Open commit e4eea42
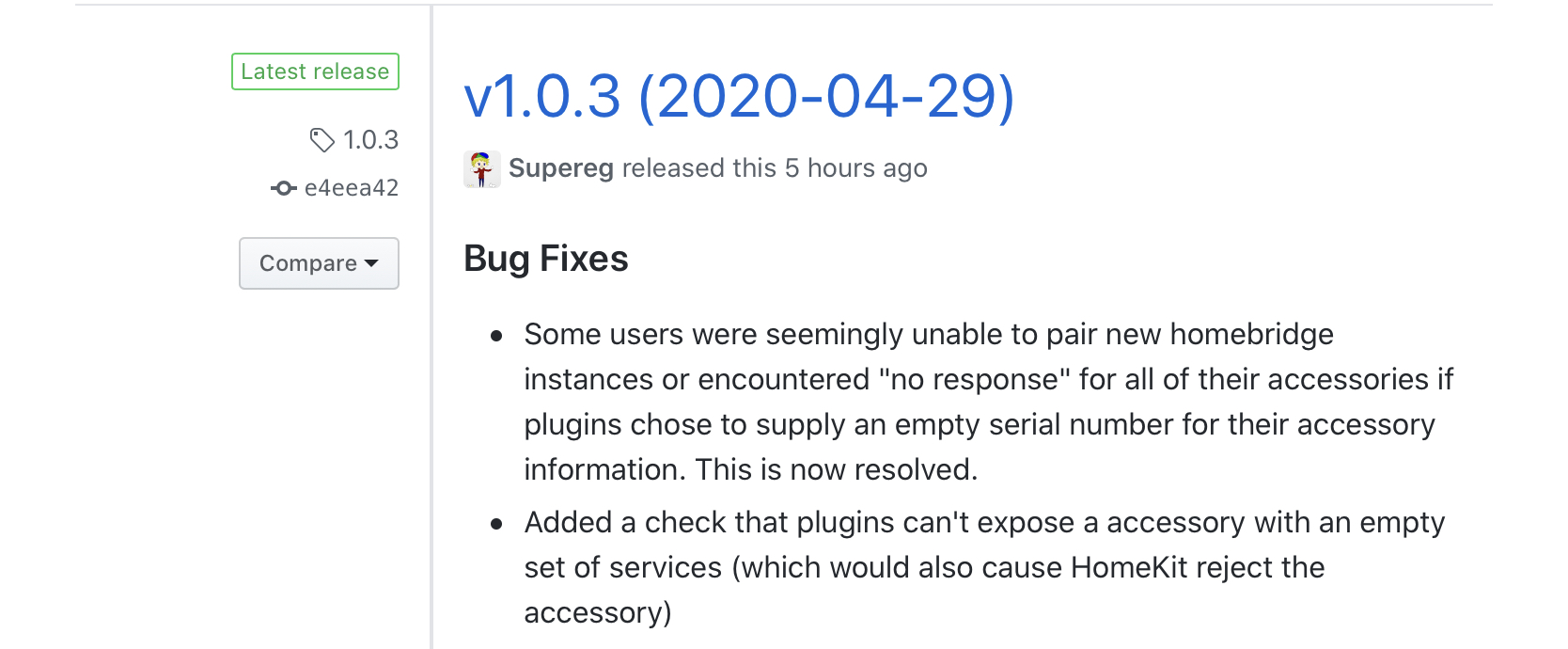Screen dimensions: 1568x649 coord(352,188)
